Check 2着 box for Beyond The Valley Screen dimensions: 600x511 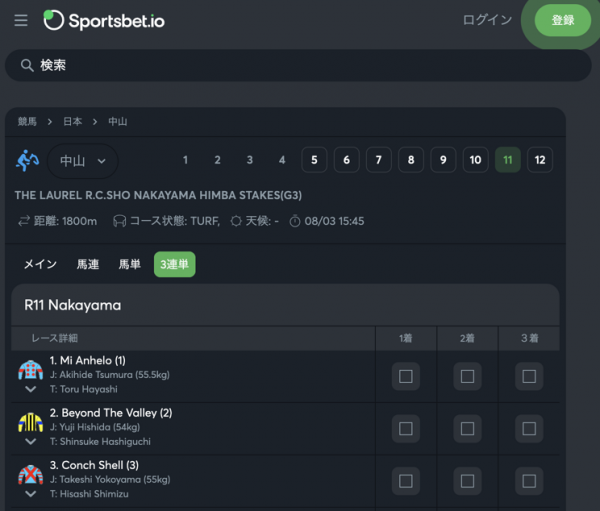click(467, 429)
